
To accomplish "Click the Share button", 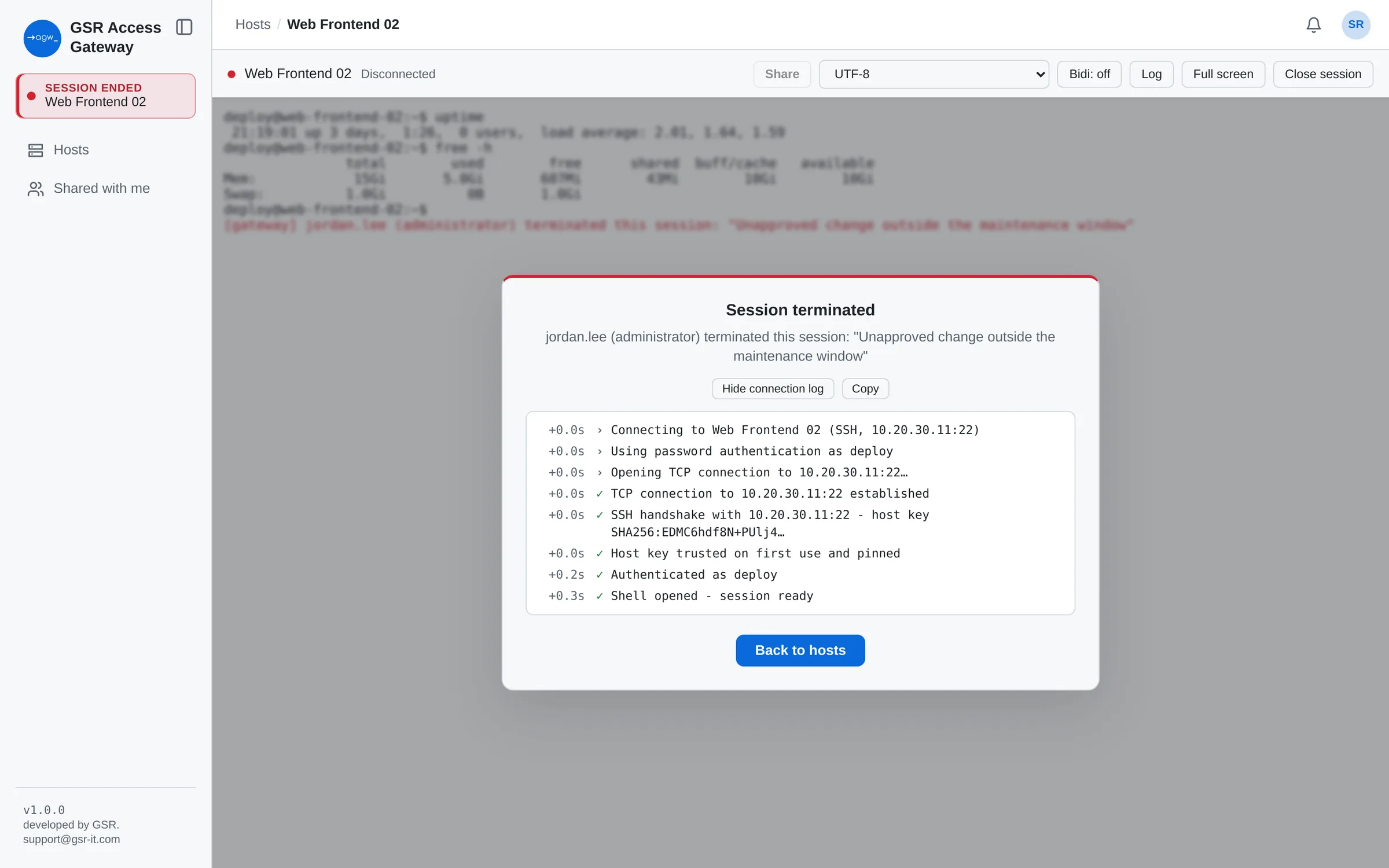I will [782, 74].
